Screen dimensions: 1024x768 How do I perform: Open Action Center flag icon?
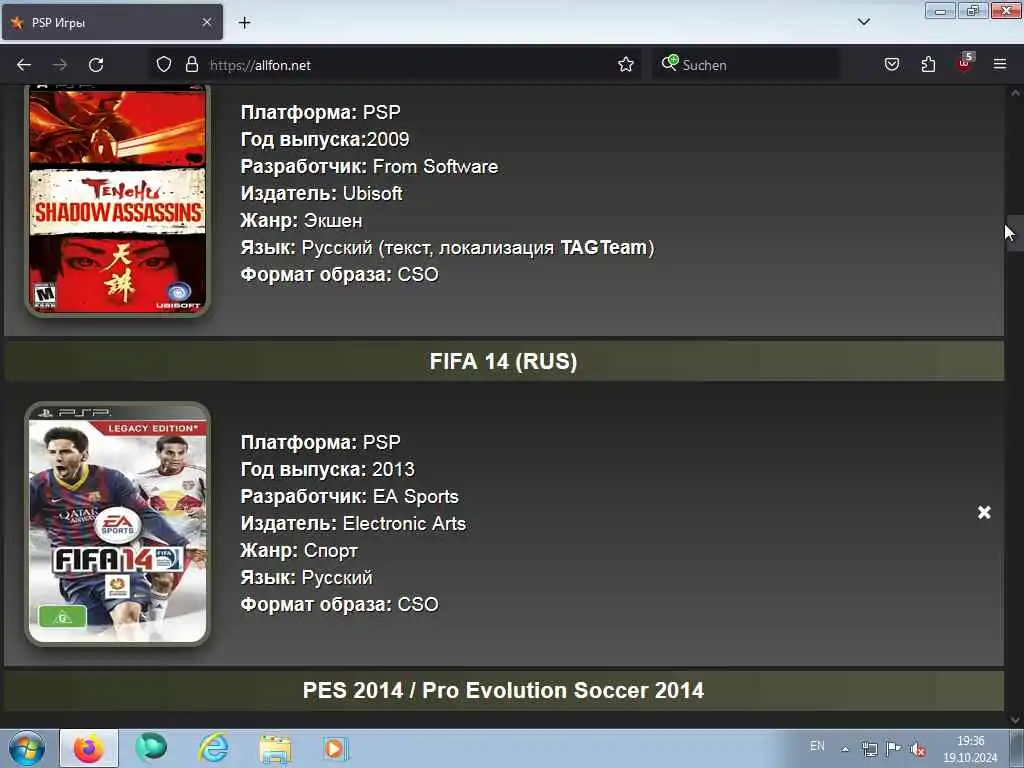tap(893, 748)
